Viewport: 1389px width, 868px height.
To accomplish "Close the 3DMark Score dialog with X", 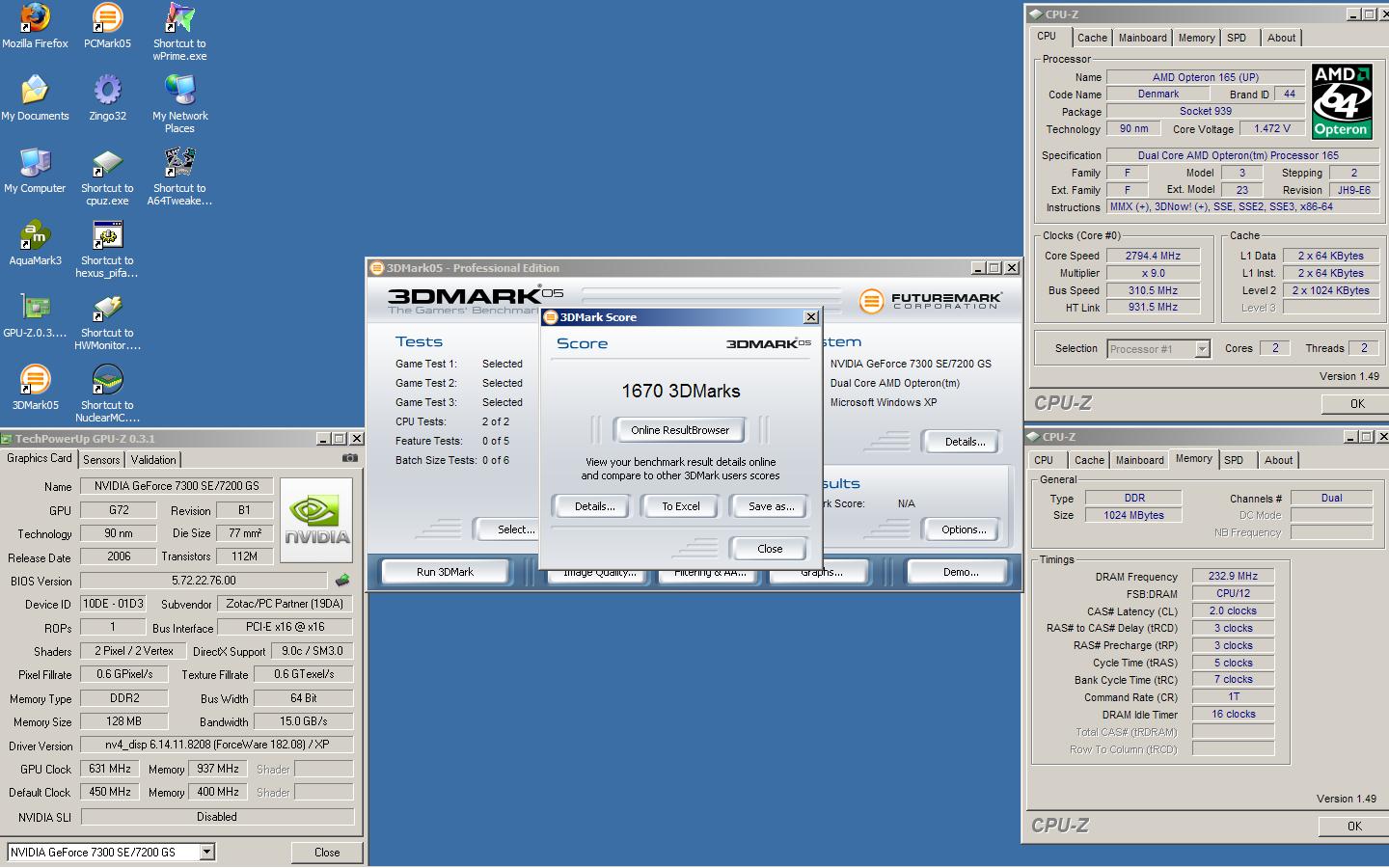I will pos(810,316).
